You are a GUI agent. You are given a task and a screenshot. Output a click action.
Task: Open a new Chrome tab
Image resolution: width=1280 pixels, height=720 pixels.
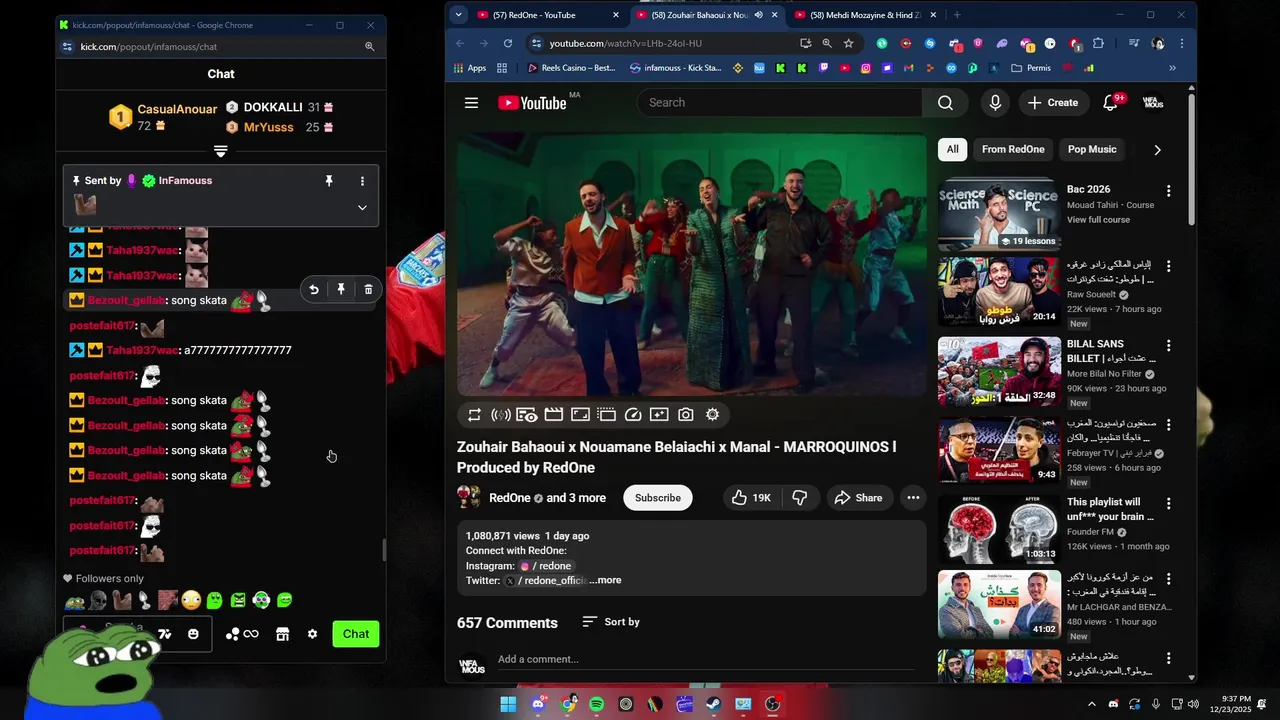coord(957,15)
